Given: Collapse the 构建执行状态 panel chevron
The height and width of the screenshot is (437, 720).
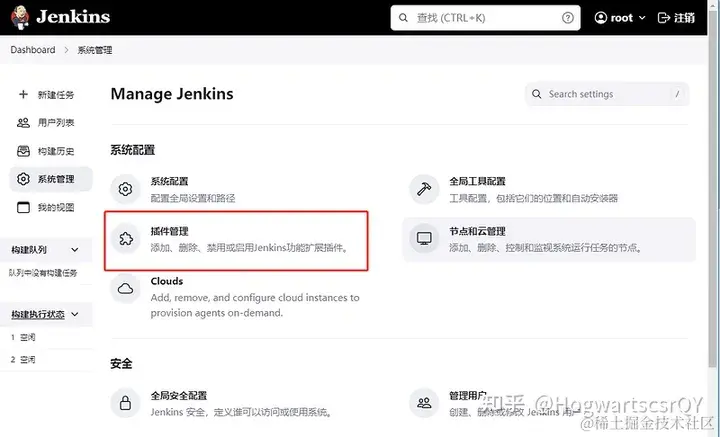Looking at the screenshot, I should [x=75, y=314].
